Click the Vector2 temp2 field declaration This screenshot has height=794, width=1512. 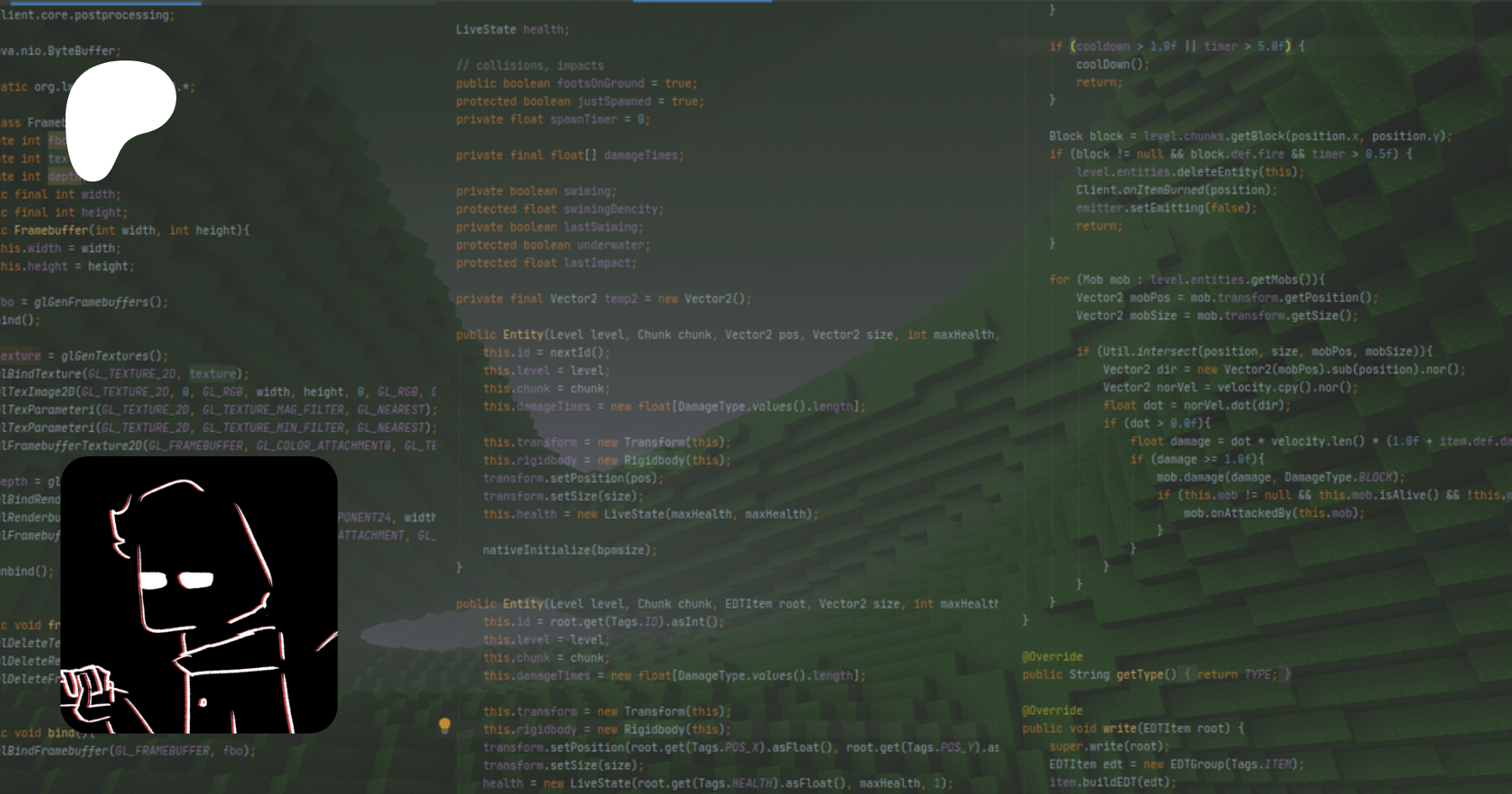point(603,299)
